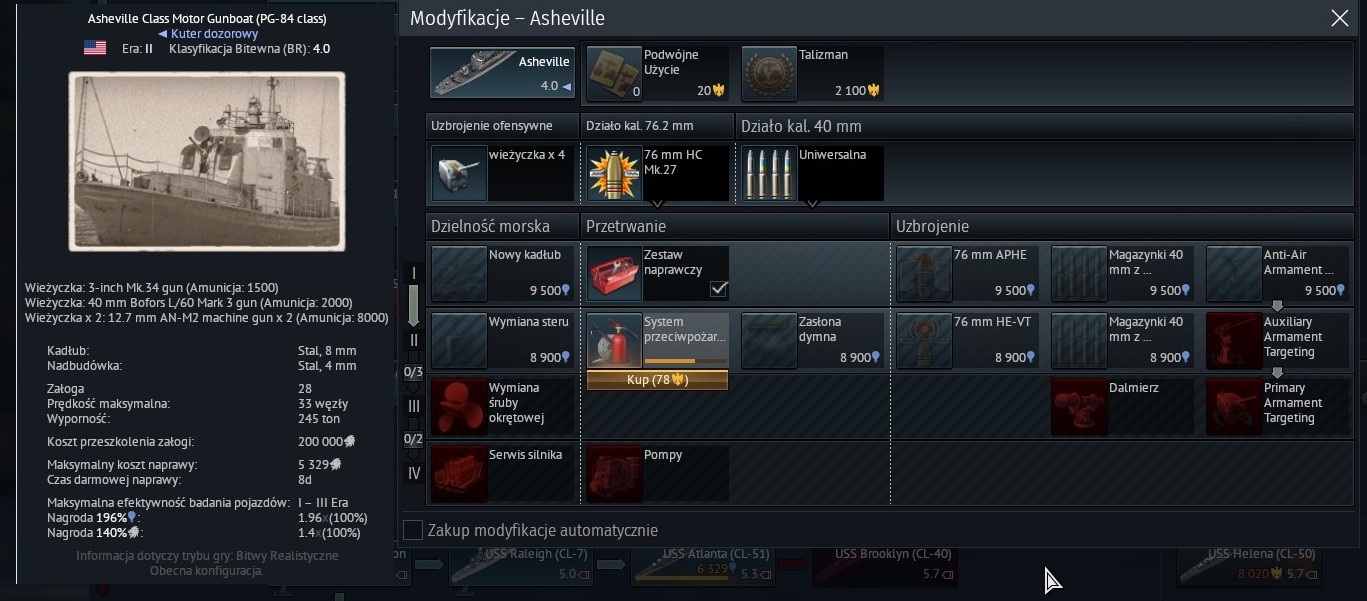Select the System przeciwpożarowy extinguisher icon
This screenshot has width=1367, height=601.
614,340
